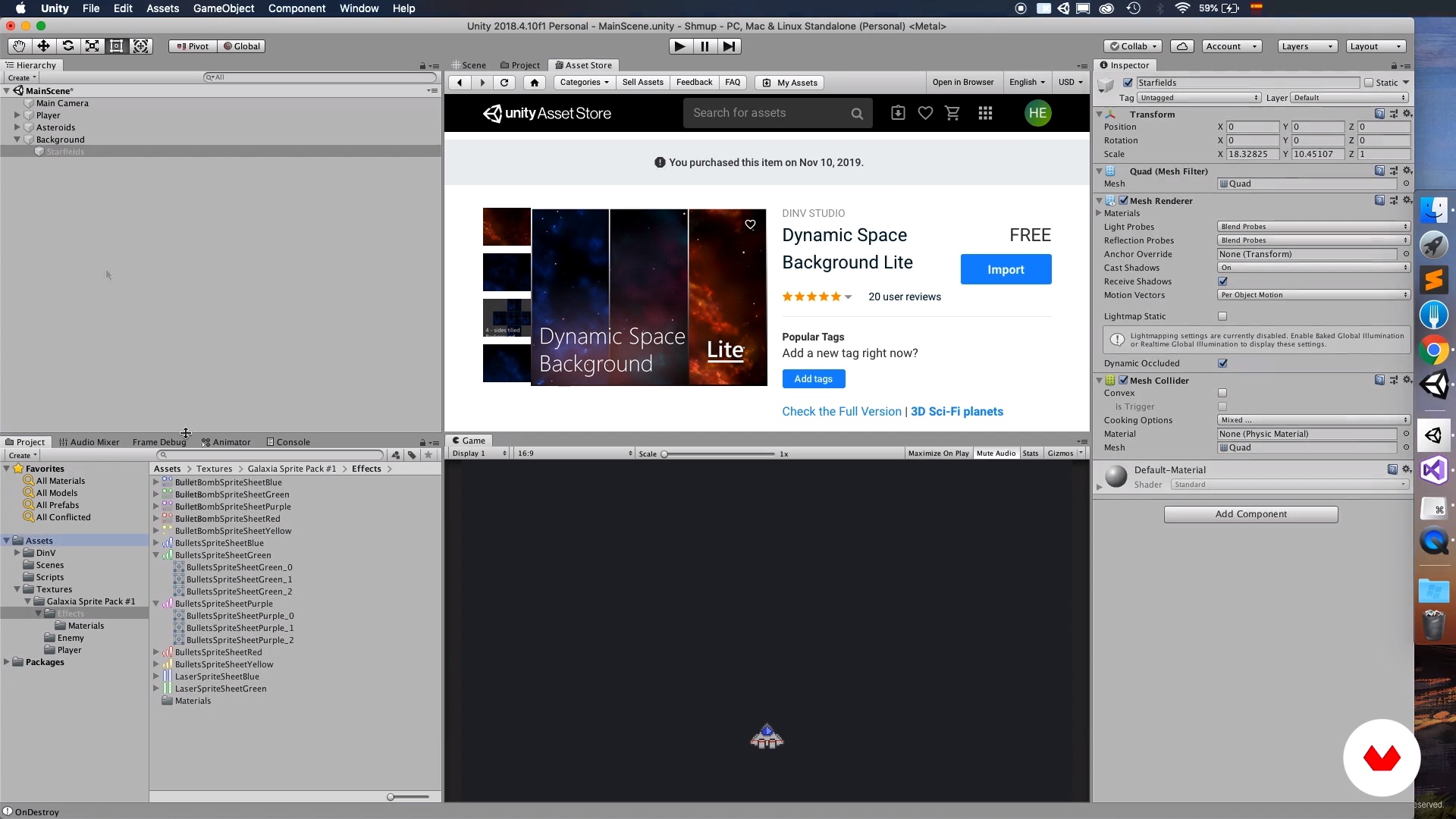
Task: Toggle the Static checkbox
Action: [1369, 83]
